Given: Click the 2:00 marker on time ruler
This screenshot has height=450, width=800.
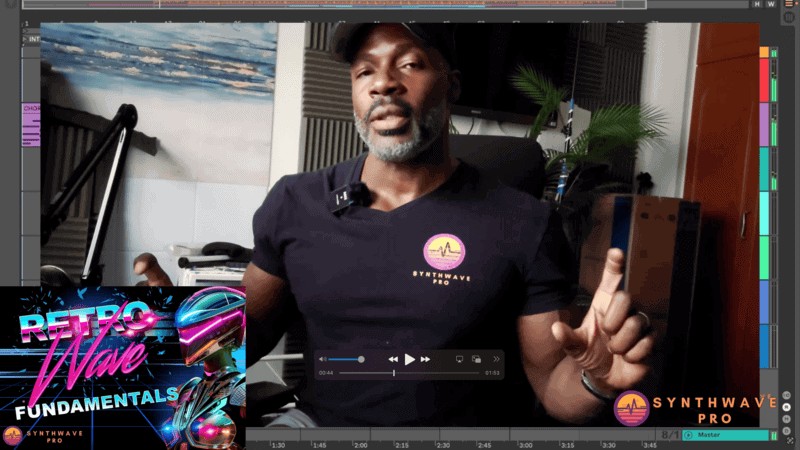Looking at the screenshot, I should 361,445.
